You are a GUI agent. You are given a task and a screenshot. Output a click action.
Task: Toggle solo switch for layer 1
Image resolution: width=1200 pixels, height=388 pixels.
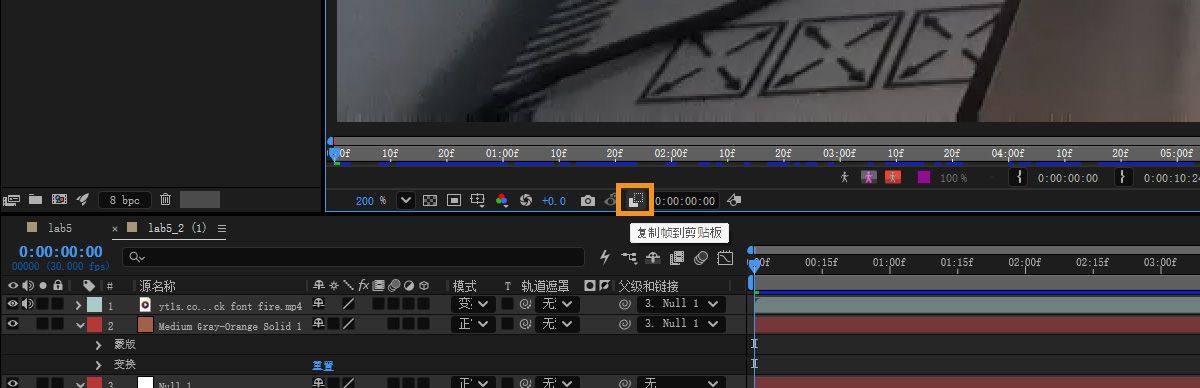tap(43, 304)
